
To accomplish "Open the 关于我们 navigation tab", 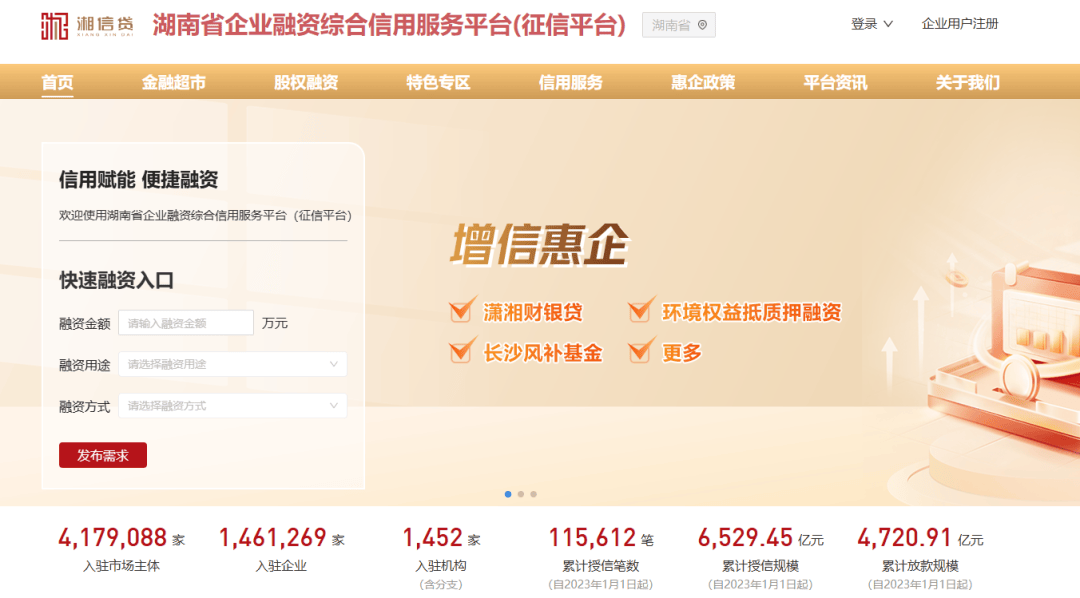I will click(967, 83).
